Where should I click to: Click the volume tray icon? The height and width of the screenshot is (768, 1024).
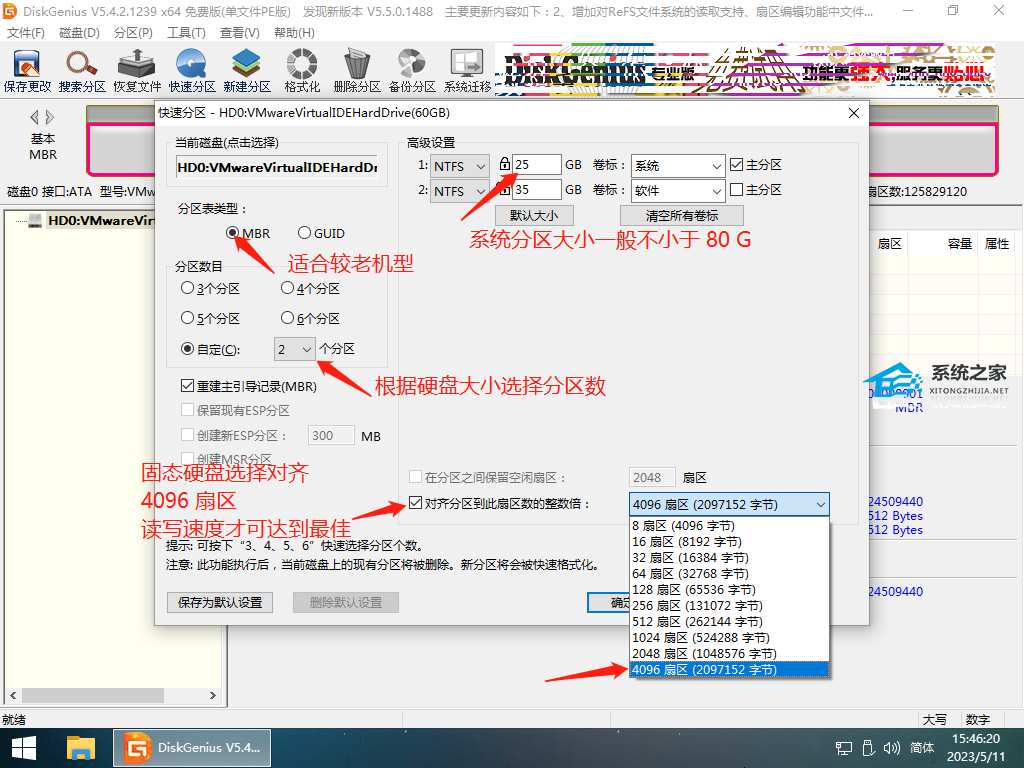[x=891, y=748]
